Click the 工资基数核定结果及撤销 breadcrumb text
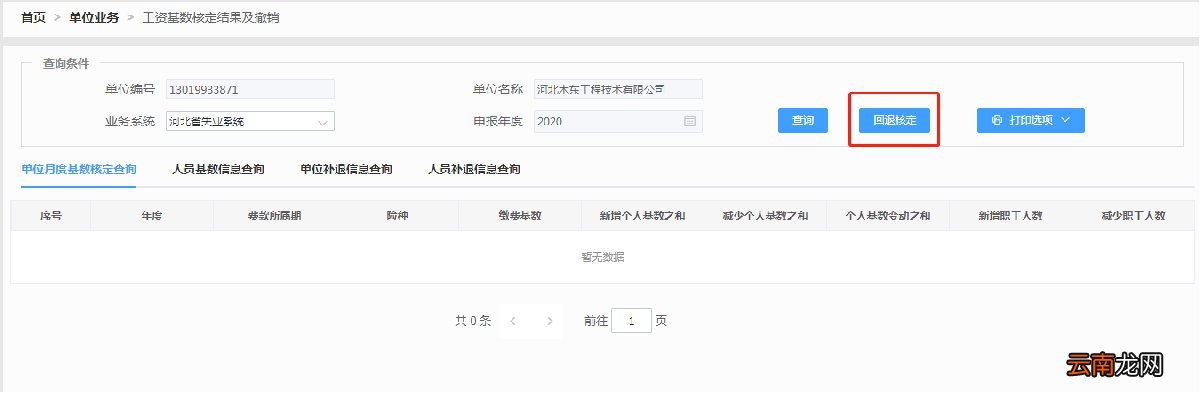This screenshot has width=1200, height=393. [211, 18]
